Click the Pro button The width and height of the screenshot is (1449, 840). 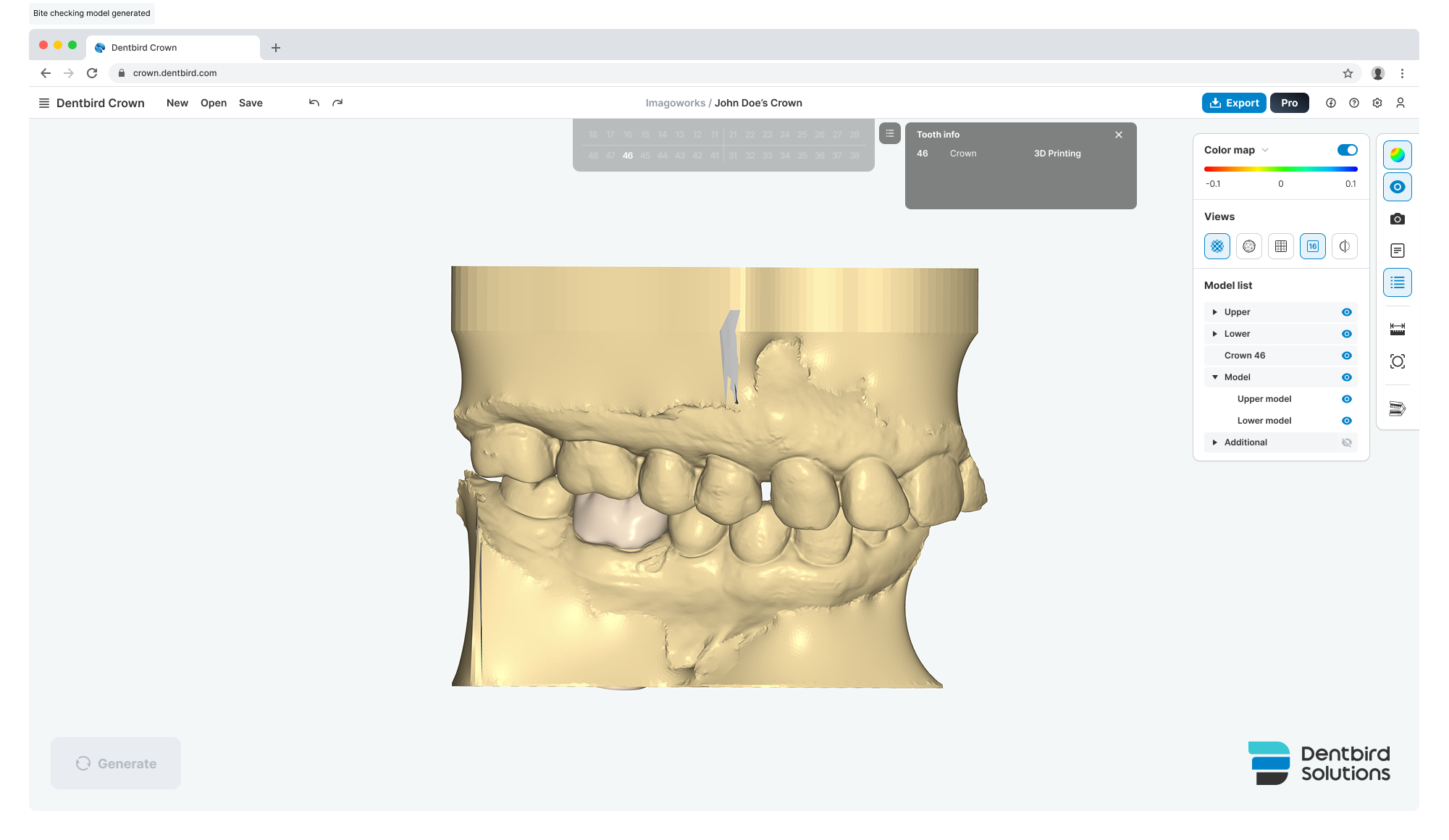(1289, 103)
